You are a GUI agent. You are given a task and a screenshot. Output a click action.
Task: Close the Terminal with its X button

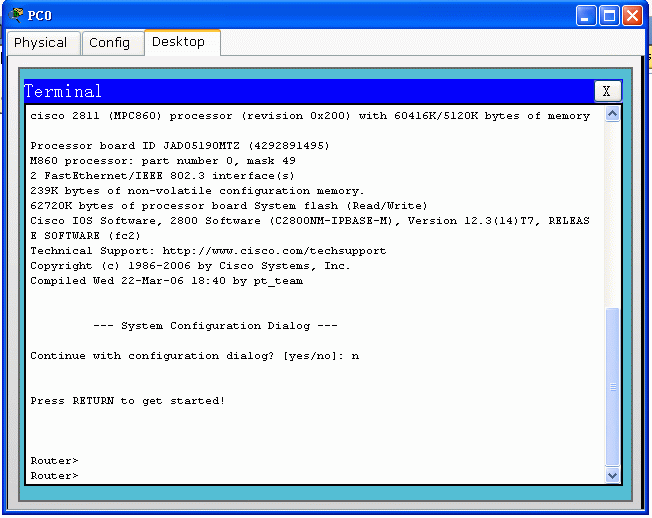tap(607, 91)
